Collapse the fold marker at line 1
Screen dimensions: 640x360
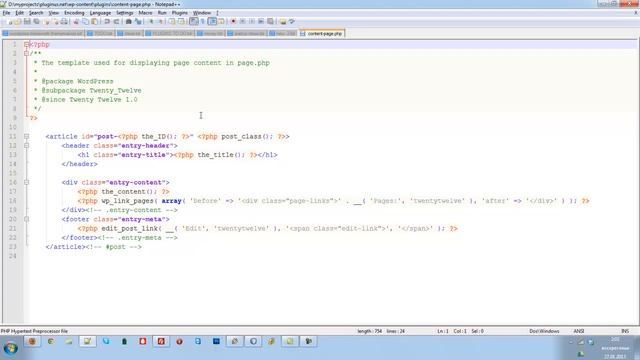27,44
